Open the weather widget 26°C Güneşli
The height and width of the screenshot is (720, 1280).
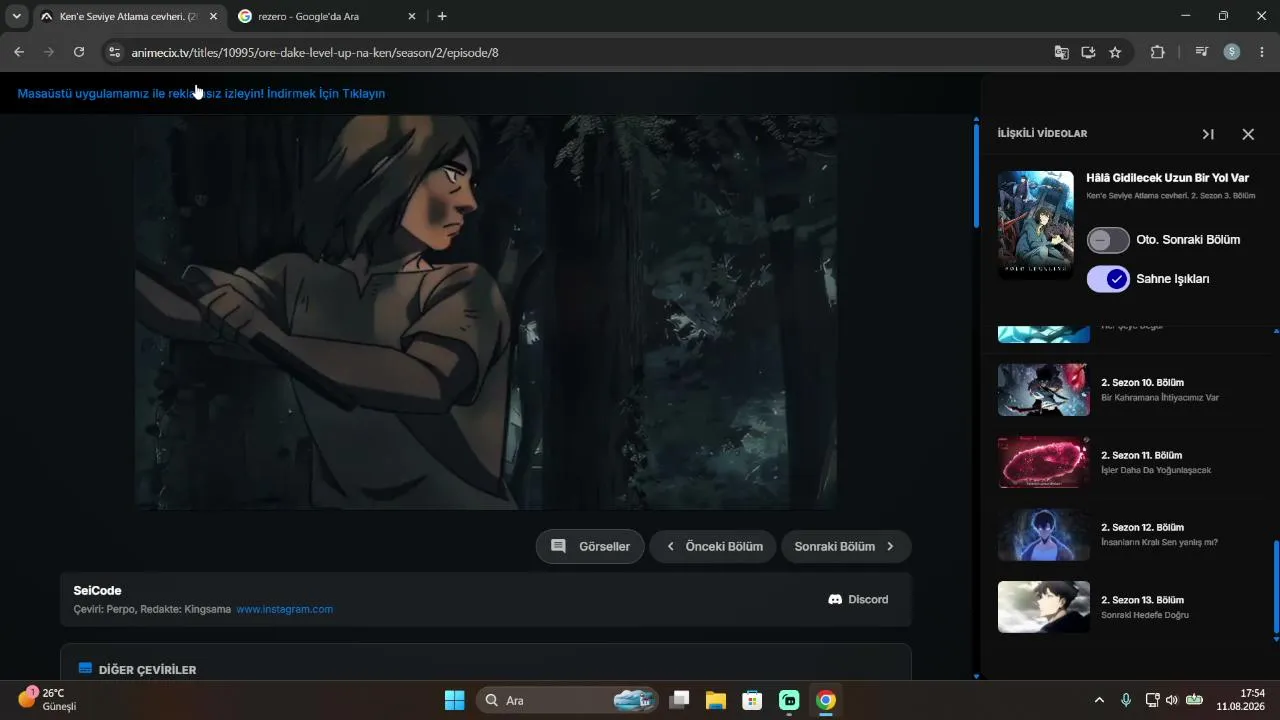48,700
